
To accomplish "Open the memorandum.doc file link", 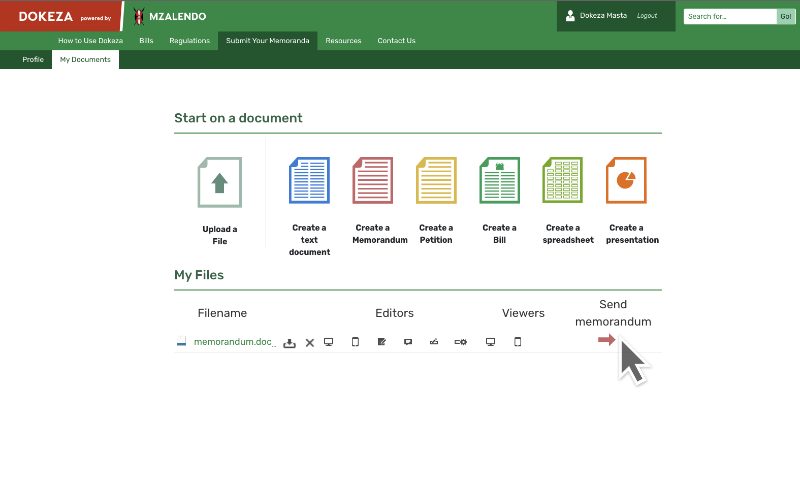I will pyautogui.click(x=233, y=342).
